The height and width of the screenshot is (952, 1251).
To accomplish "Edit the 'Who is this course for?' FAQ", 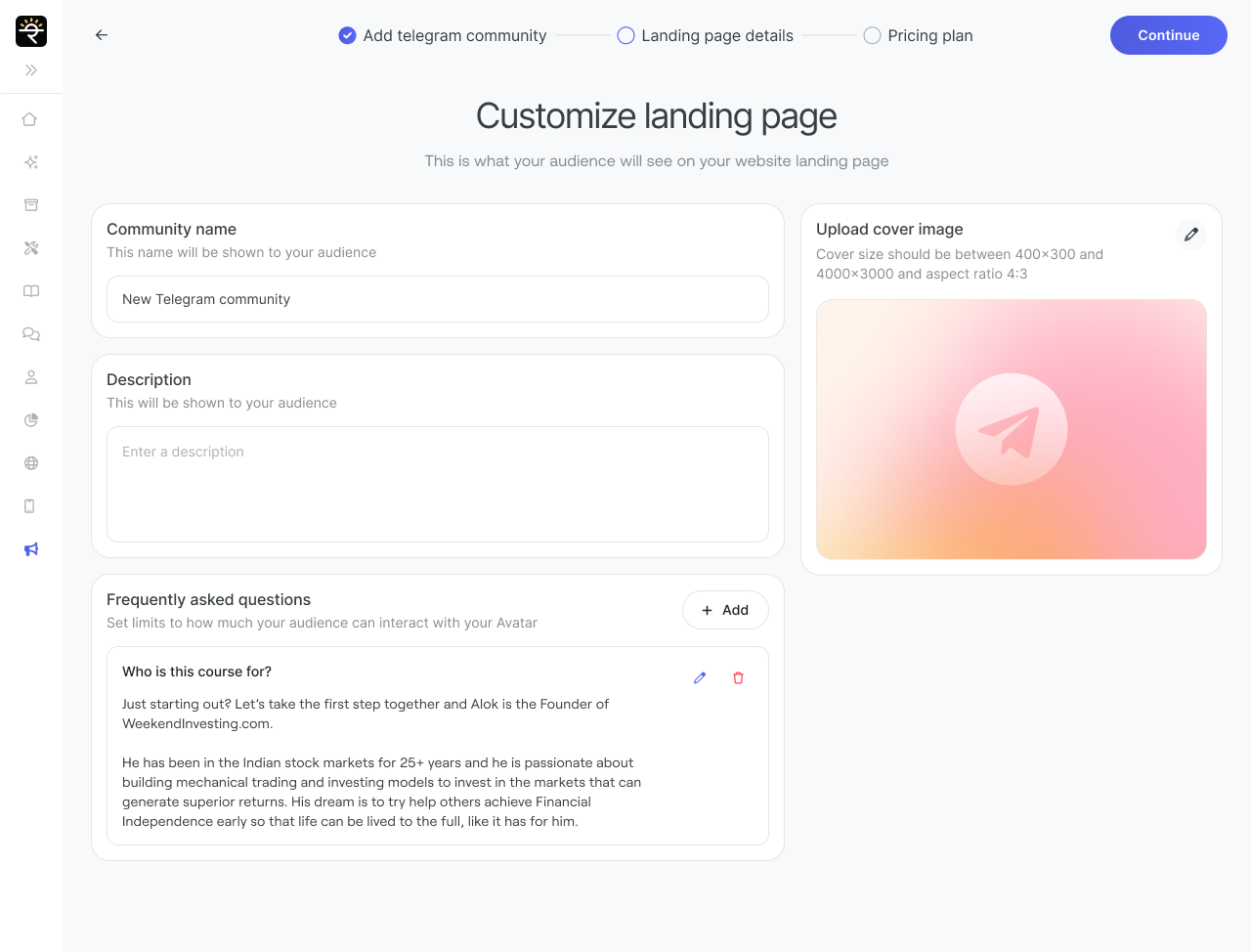I will (x=700, y=678).
